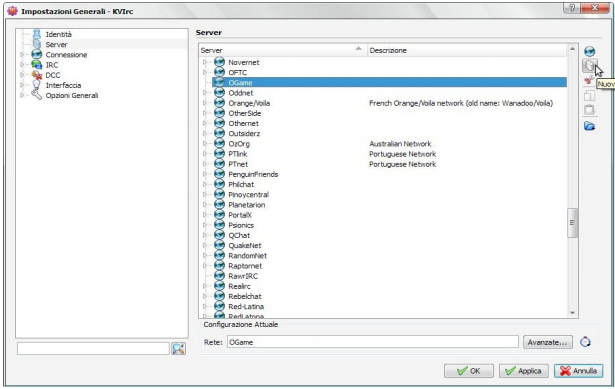
Task: Click the globe icon of Connessione
Action: pos(36,55)
